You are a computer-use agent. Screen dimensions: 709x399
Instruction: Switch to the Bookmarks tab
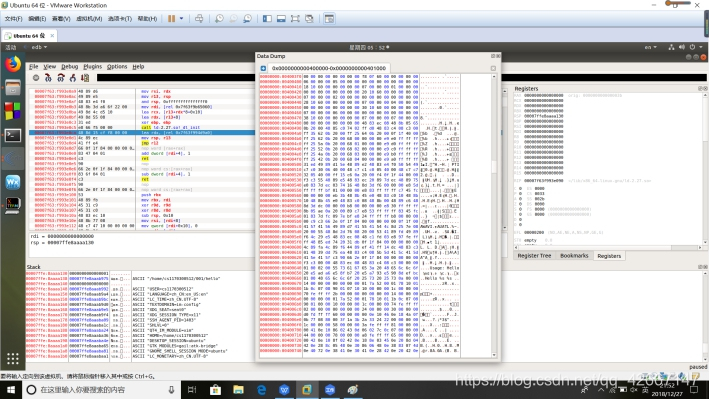574,256
